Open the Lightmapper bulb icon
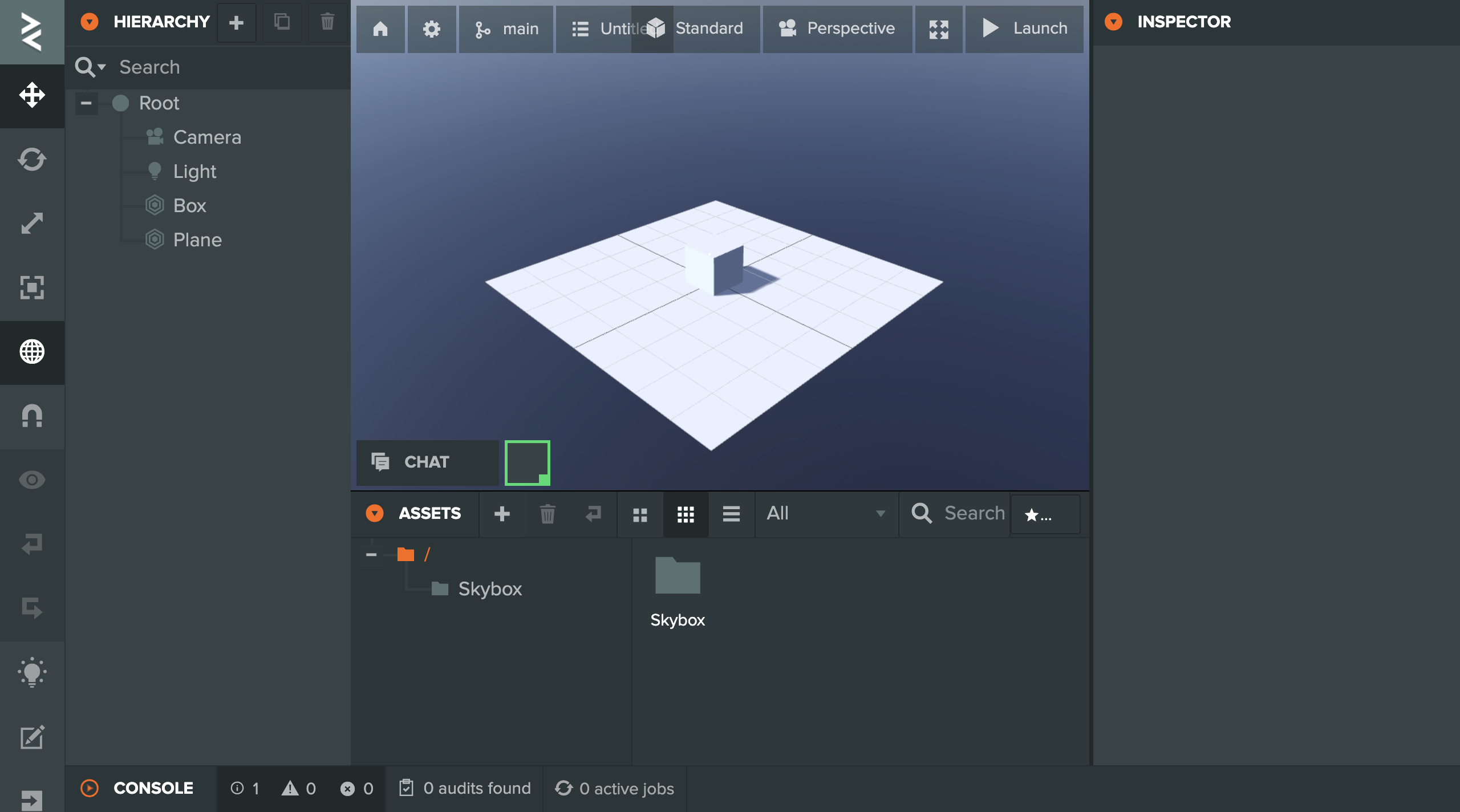This screenshot has width=1460, height=812. click(32, 673)
